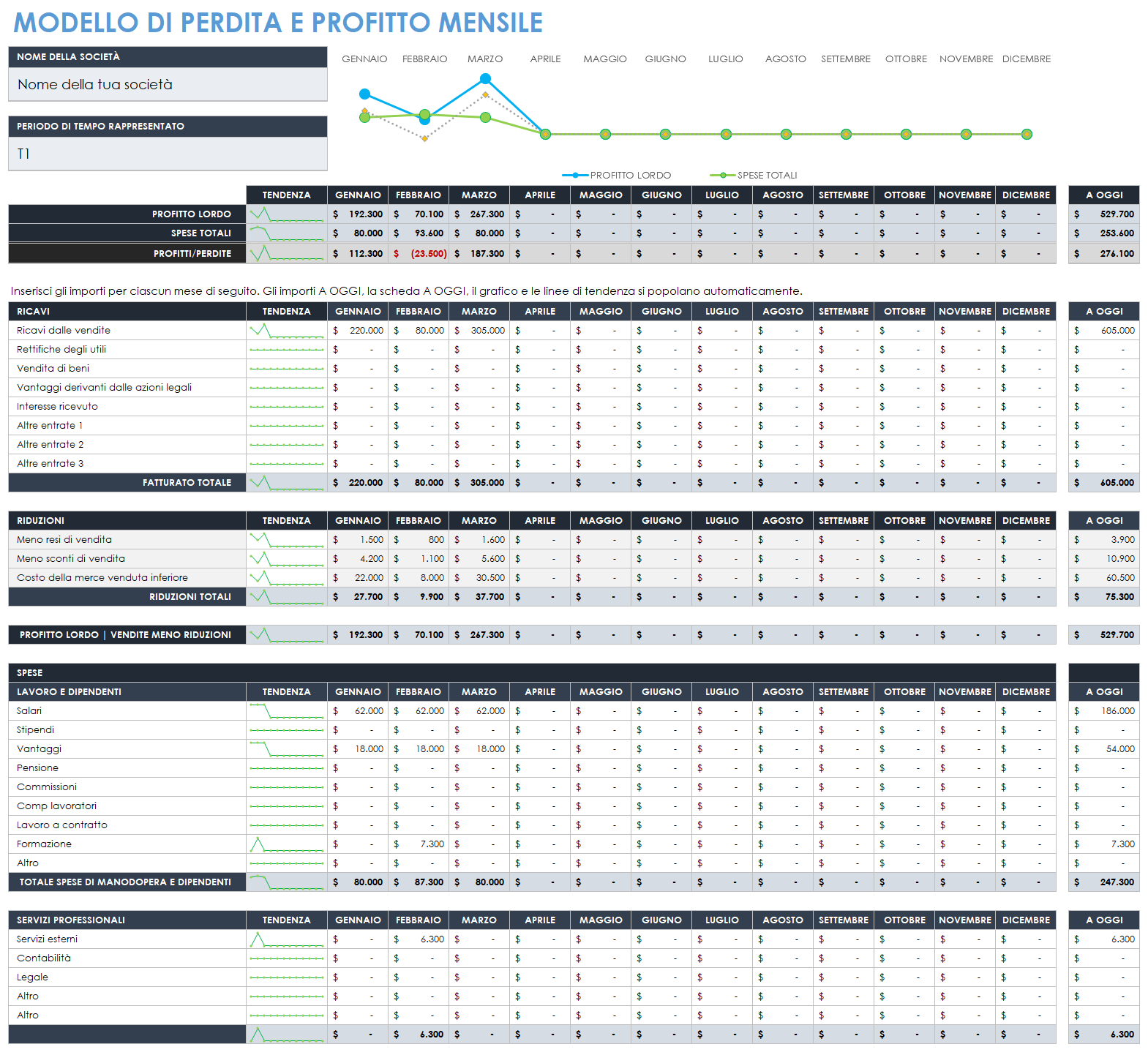Click the company name field 'Nome della tua società'
The image size is (1148, 1055).
pyautogui.click(x=168, y=84)
